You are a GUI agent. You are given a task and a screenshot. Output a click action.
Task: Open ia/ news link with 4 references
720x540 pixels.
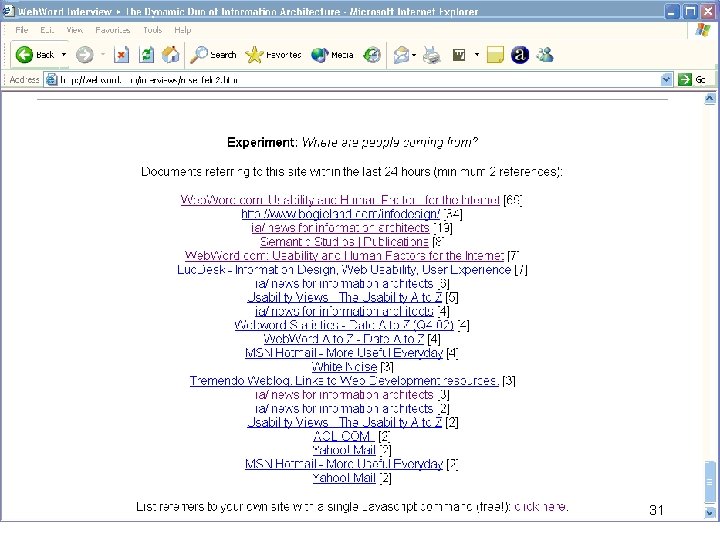tap(344, 311)
